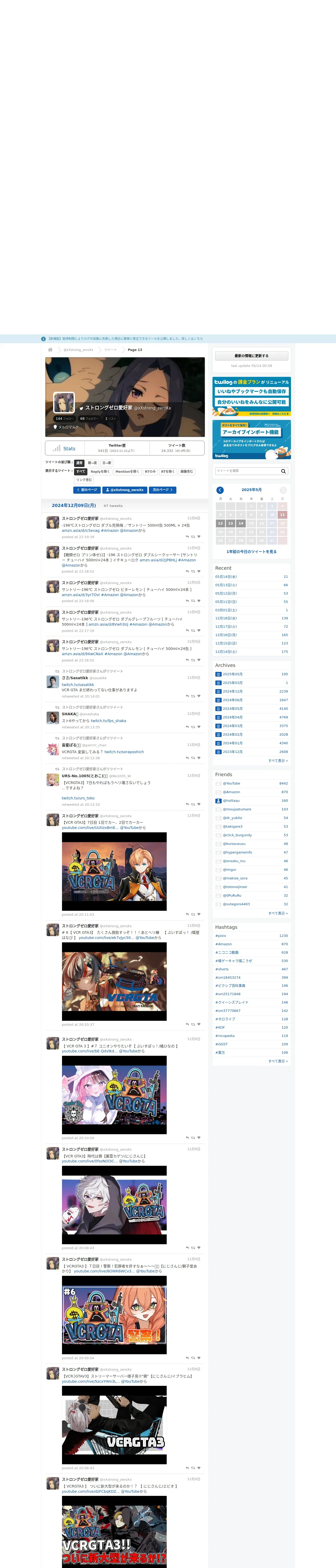Screen dimensions: 336x1568
Task: Like the tweet posted at 22:18:06
Action: click(x=199, y=601)
